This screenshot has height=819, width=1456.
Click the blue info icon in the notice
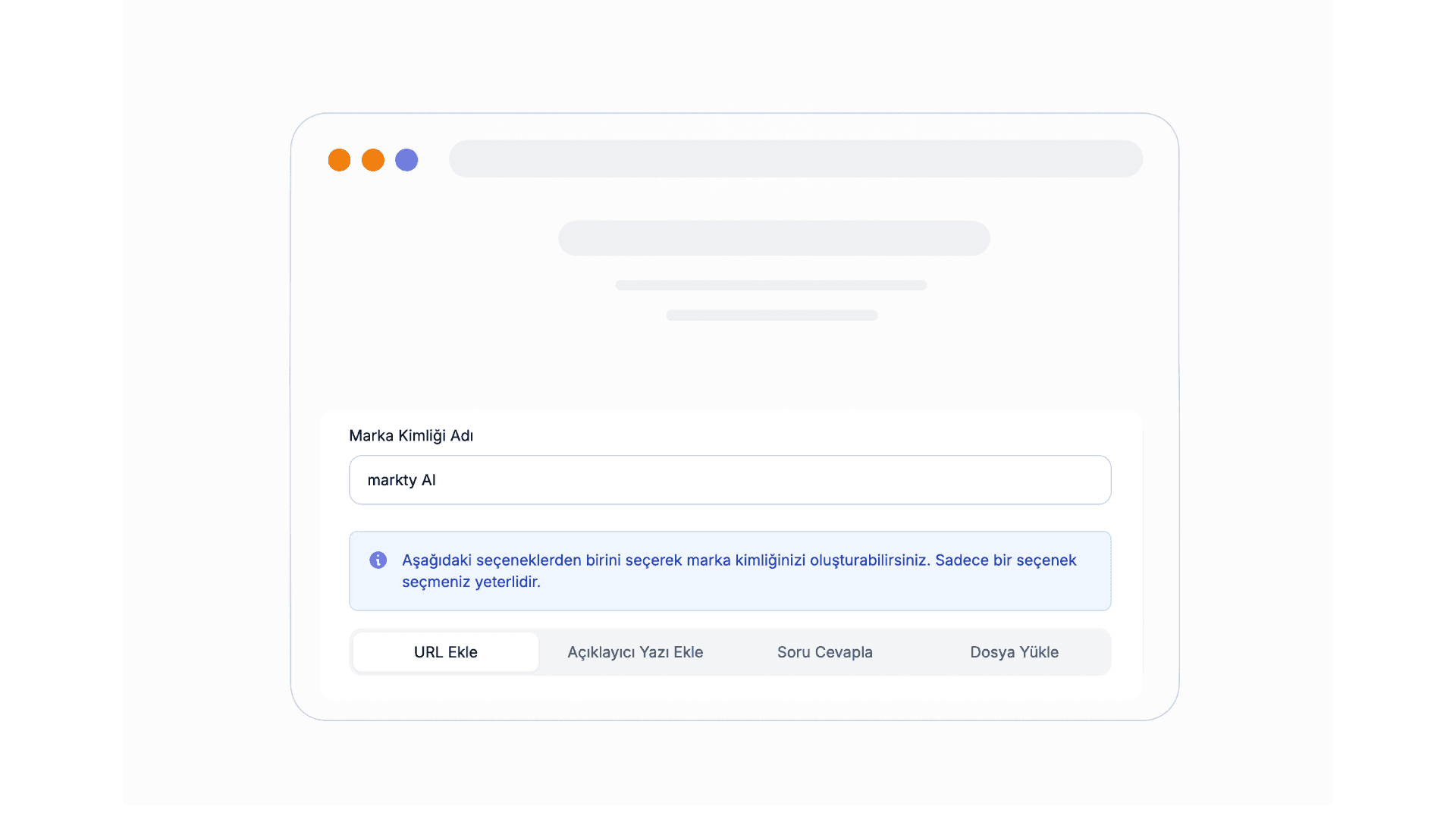(x=378, y=560)
